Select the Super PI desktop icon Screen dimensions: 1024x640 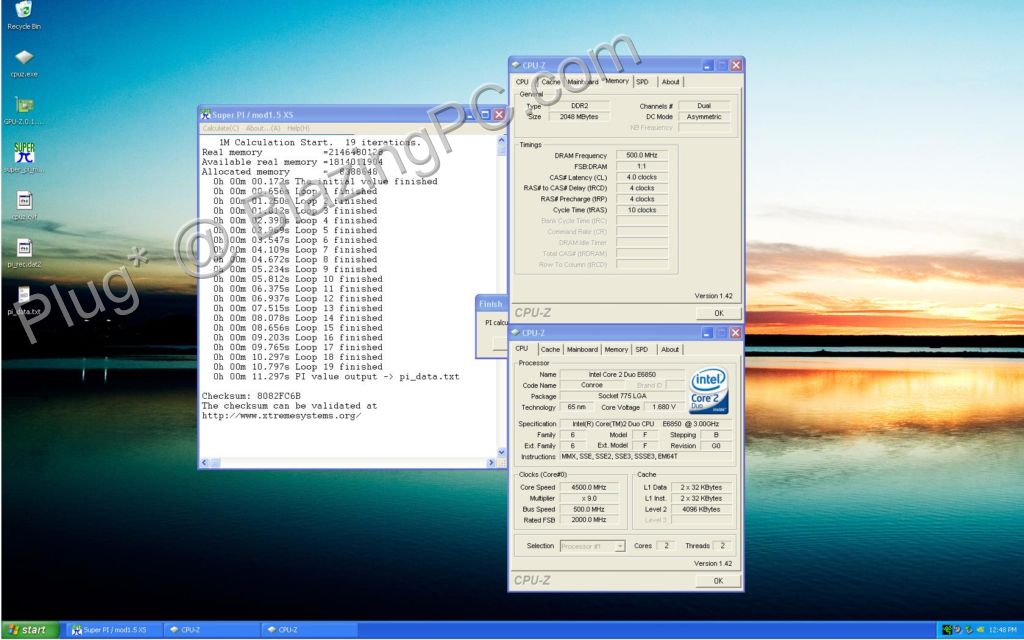point(24,153)
